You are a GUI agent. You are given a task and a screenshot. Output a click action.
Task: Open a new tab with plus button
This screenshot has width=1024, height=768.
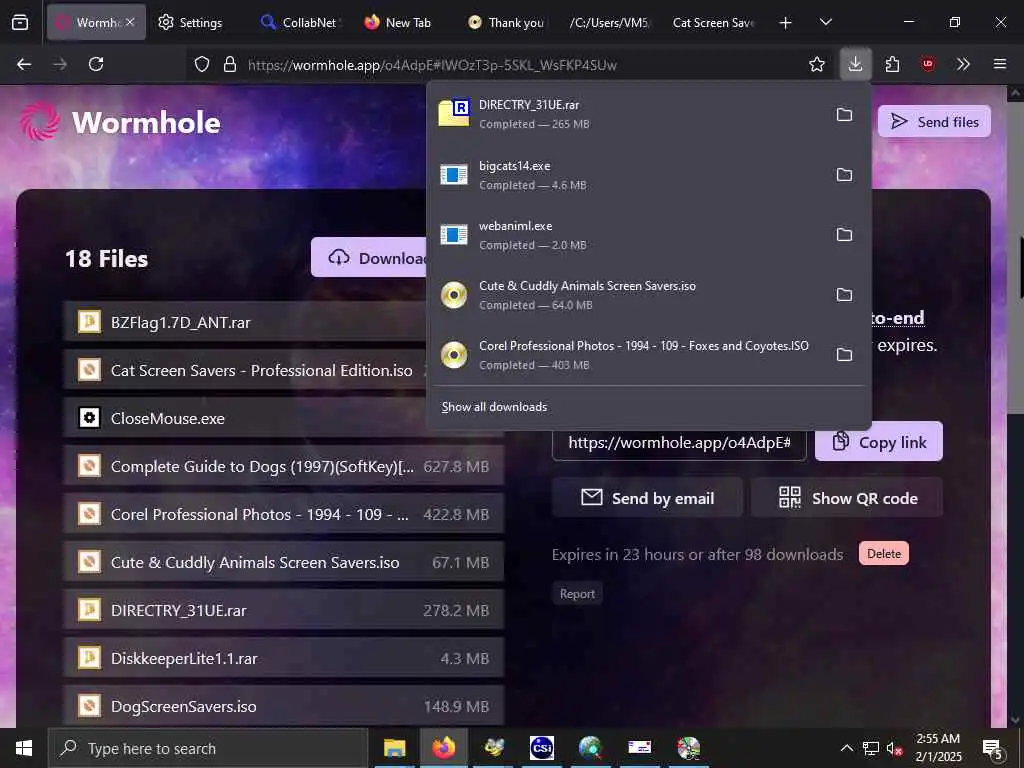pos(786,23)
